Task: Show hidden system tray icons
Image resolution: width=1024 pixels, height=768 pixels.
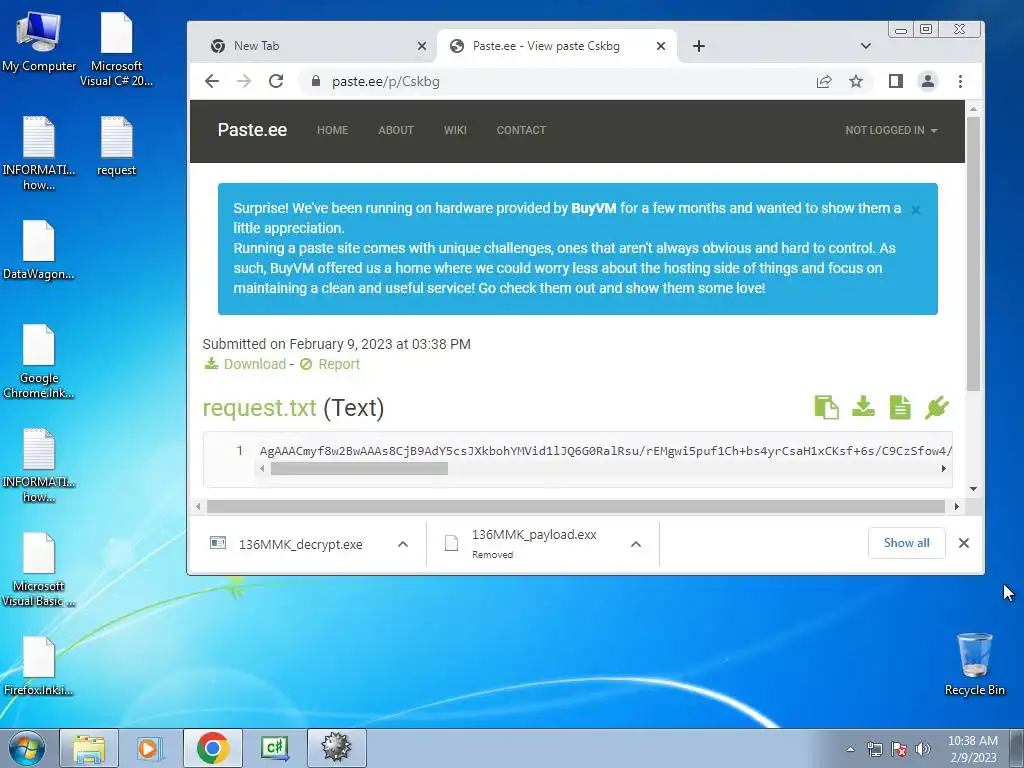Action: click(x=850, y=749)
